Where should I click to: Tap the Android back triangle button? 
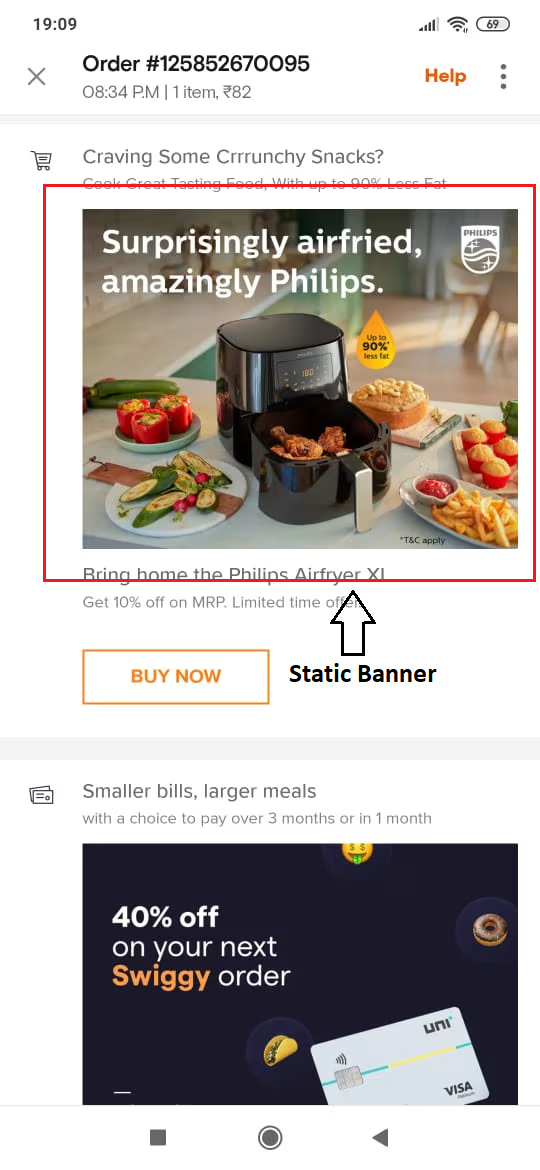coord(380,1137)
